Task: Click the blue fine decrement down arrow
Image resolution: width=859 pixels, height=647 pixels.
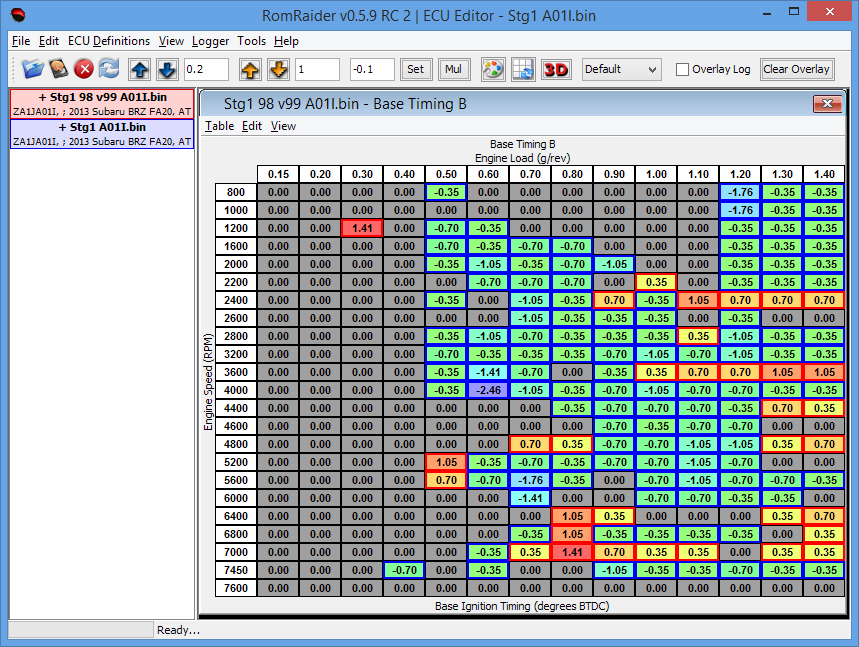Action: (x=166, y=69)
